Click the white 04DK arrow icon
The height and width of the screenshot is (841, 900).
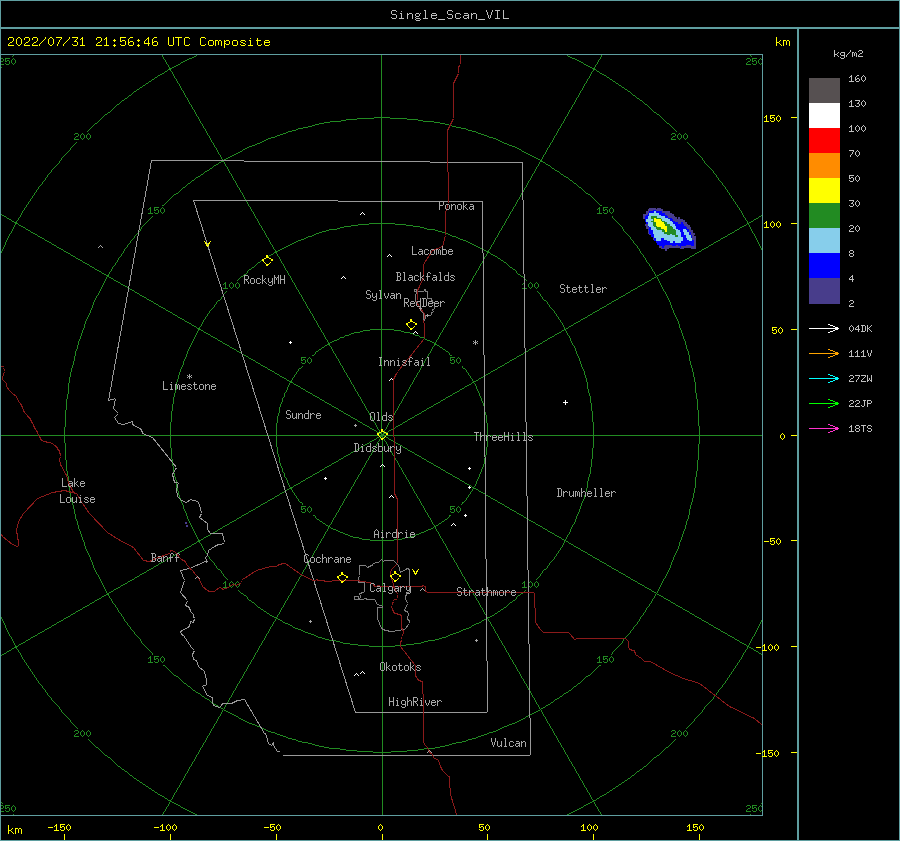[x=824, y=328]
